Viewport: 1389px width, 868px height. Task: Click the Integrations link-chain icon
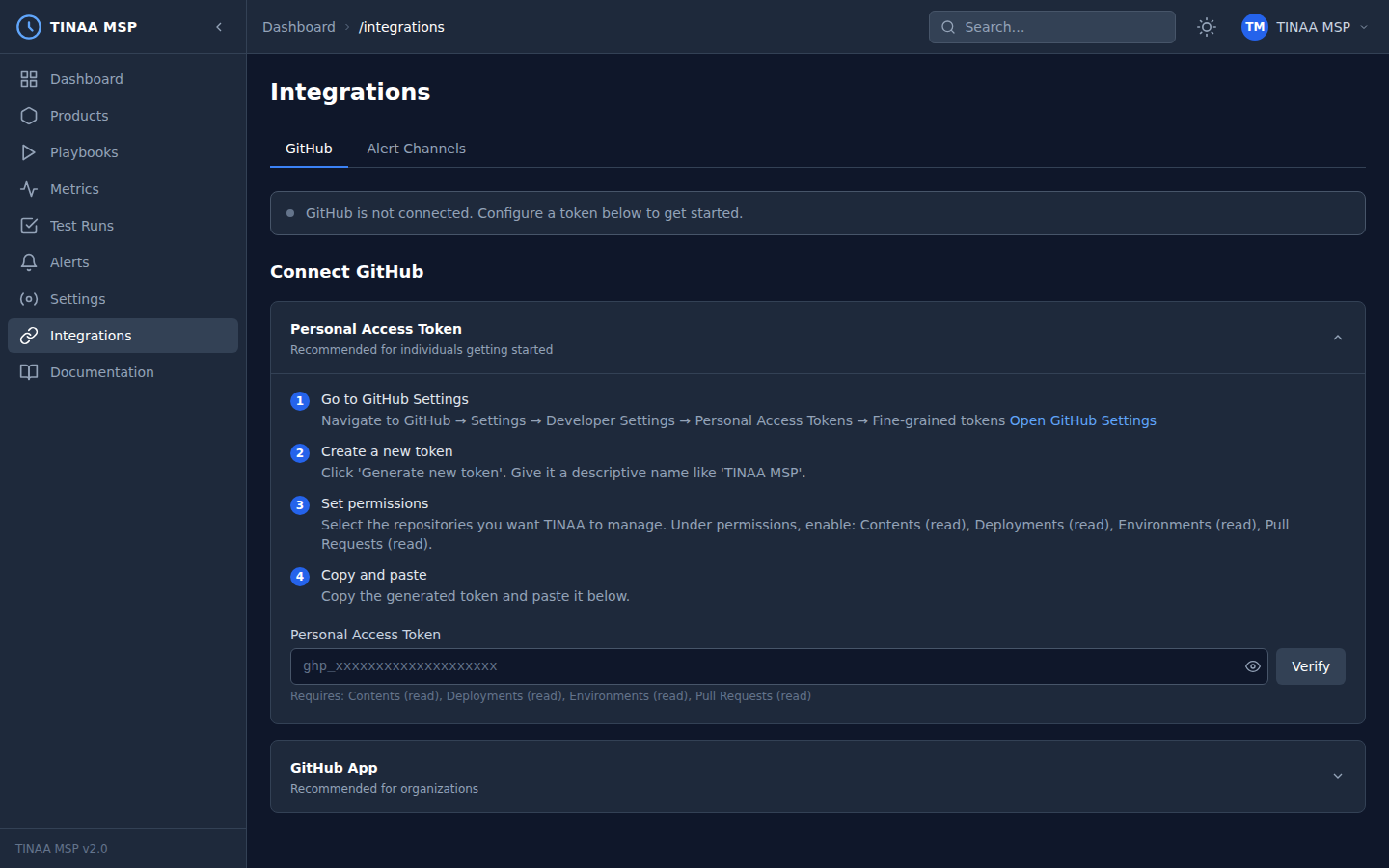tap(29, 336)
